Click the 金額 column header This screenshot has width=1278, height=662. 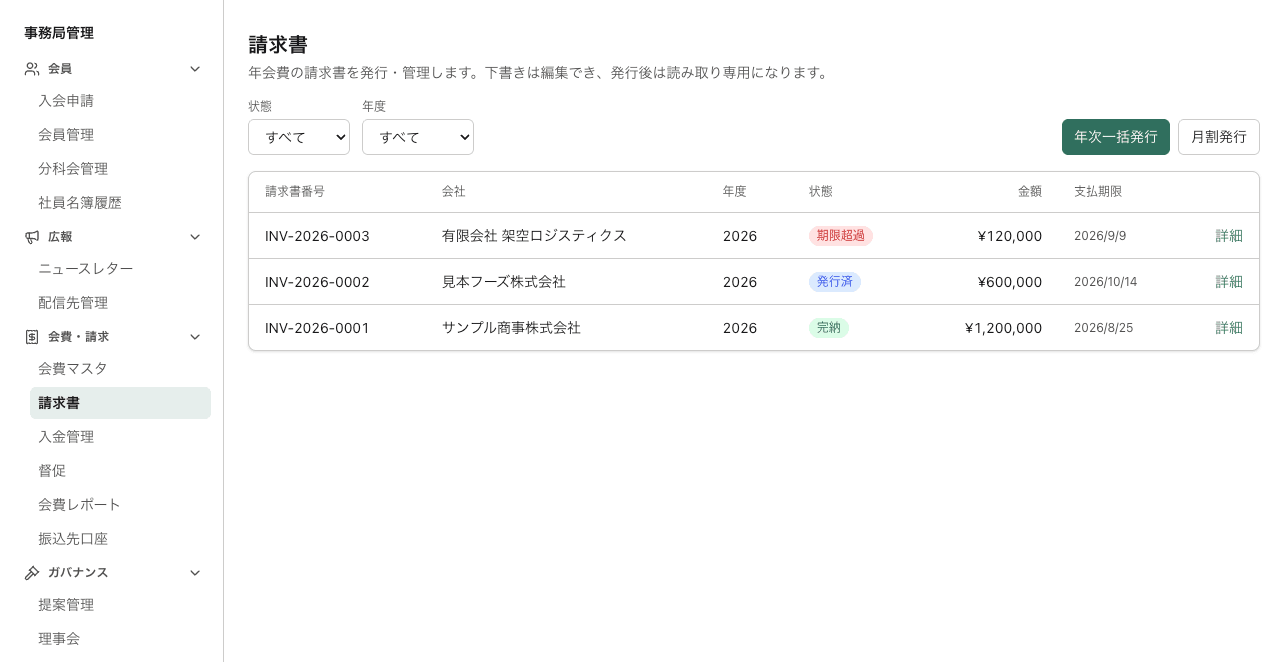[x=1030, y=192]
